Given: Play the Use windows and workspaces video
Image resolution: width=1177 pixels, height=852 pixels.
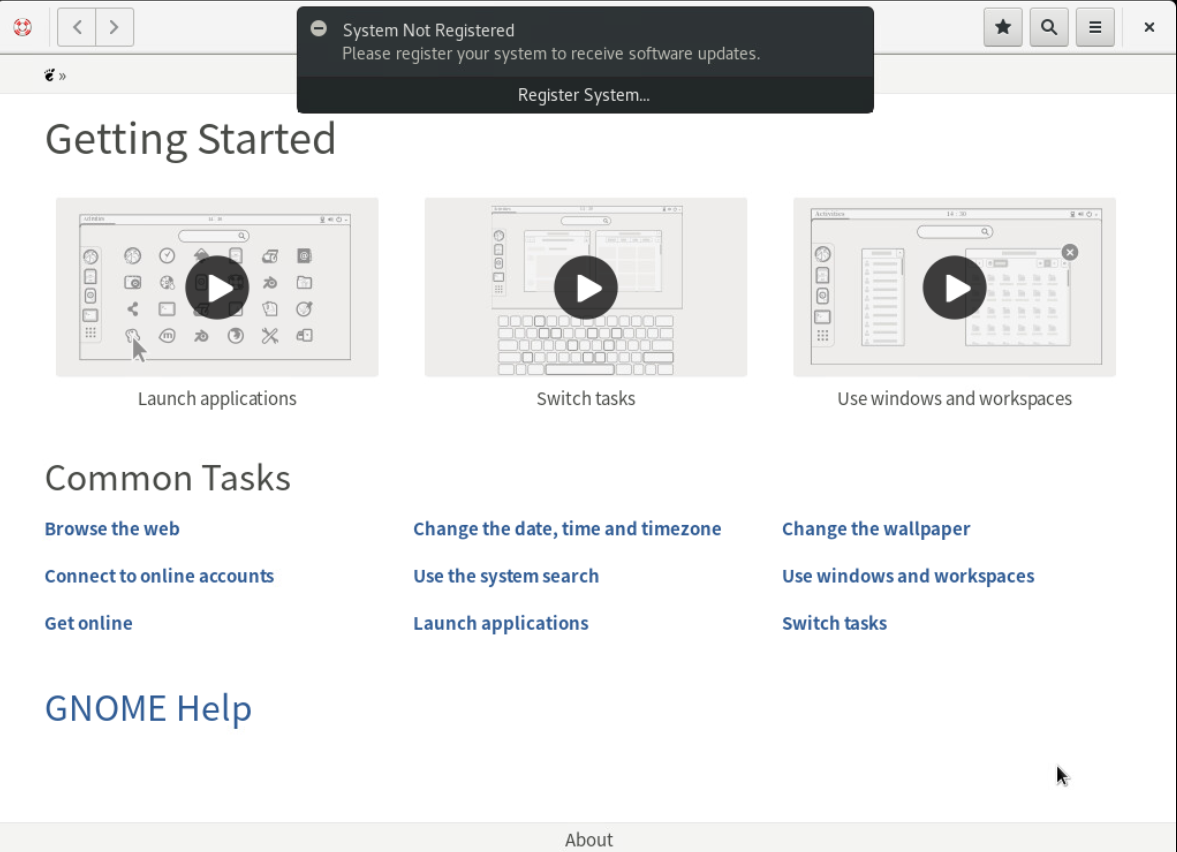Looking at the screenshot, I should [x=954, y=288].
